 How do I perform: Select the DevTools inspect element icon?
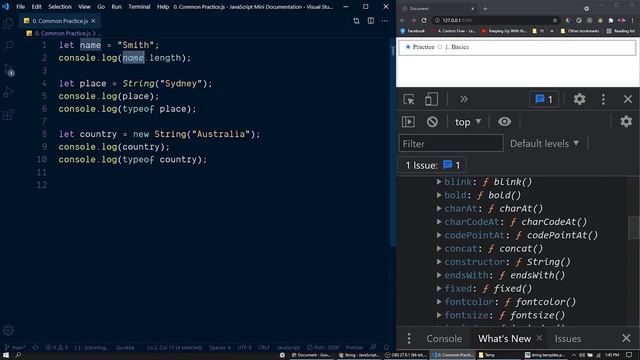[x=409, y=99]
